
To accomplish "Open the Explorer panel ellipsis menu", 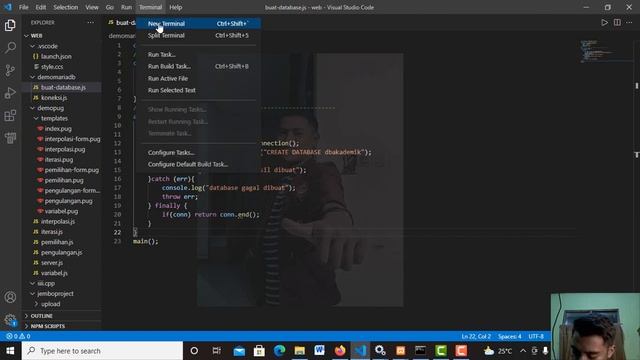I will (x=91, y=22).
